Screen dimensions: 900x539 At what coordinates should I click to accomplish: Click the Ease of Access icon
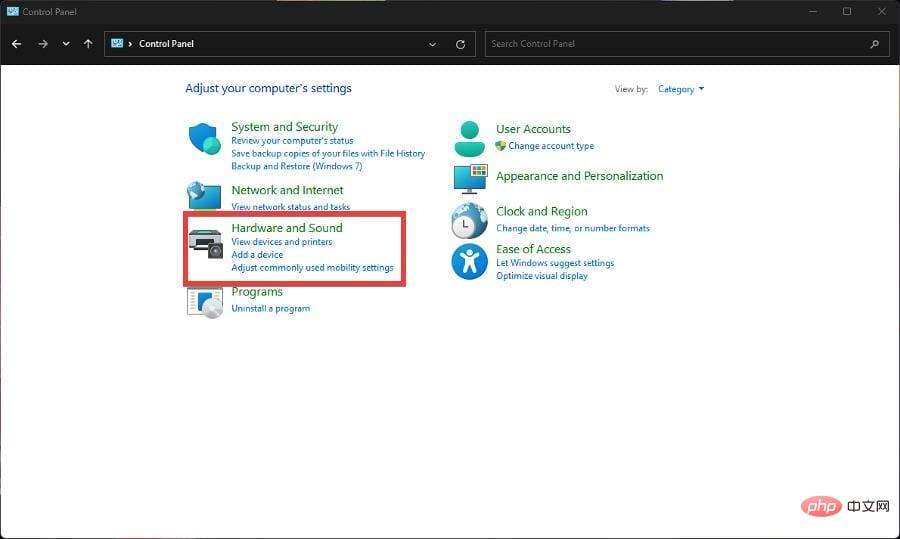tap(469, 262)
